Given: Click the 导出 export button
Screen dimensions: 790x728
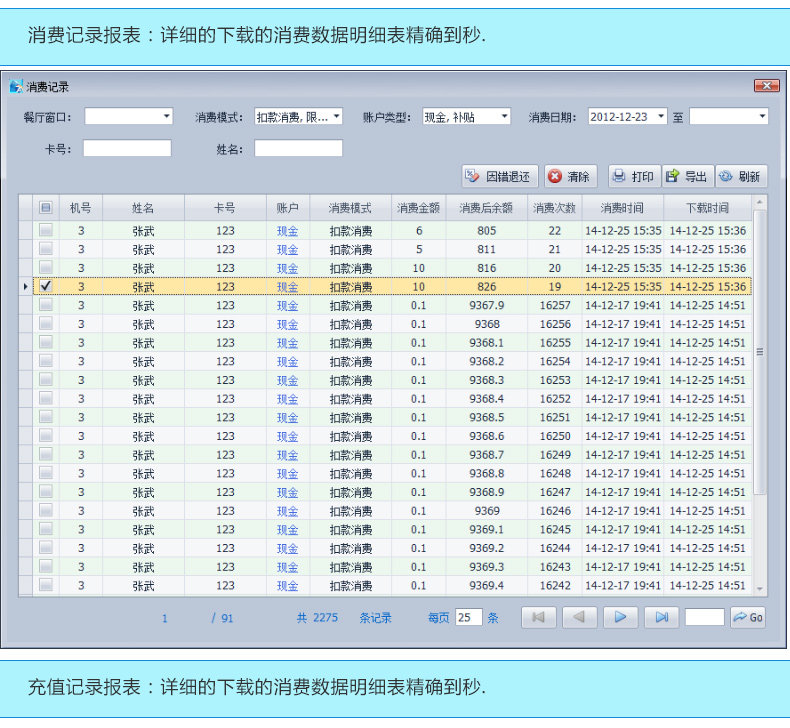Looking at the screenshot, I should [x=688, y=176].
